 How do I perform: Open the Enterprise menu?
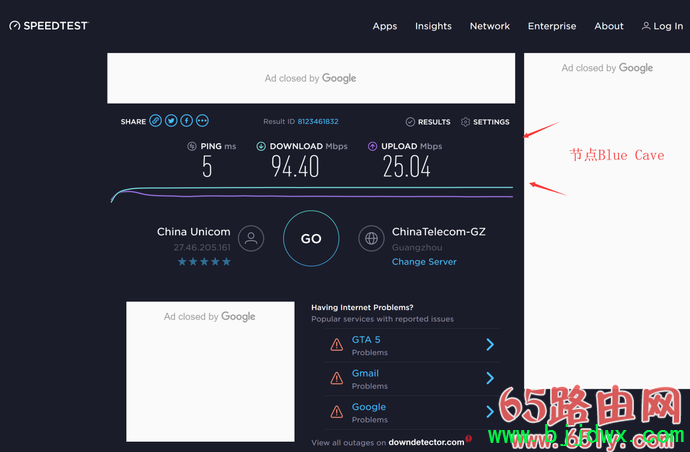pos(552,26)
